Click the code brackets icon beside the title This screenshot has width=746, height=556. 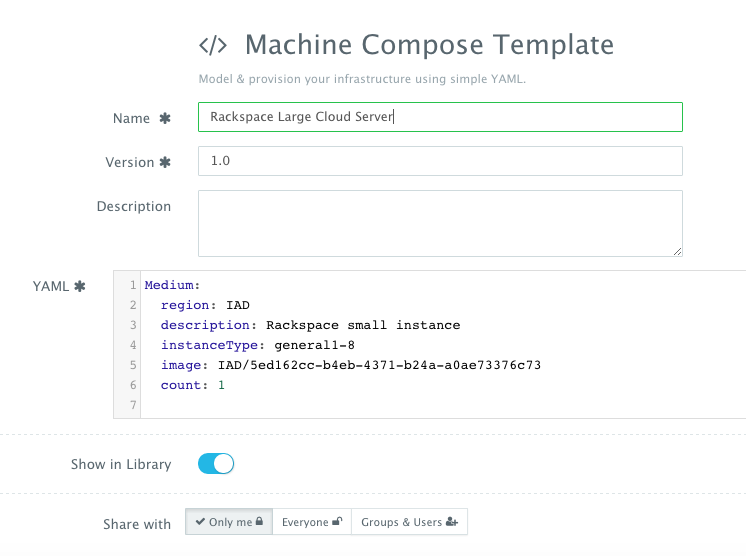coord(213,46)
